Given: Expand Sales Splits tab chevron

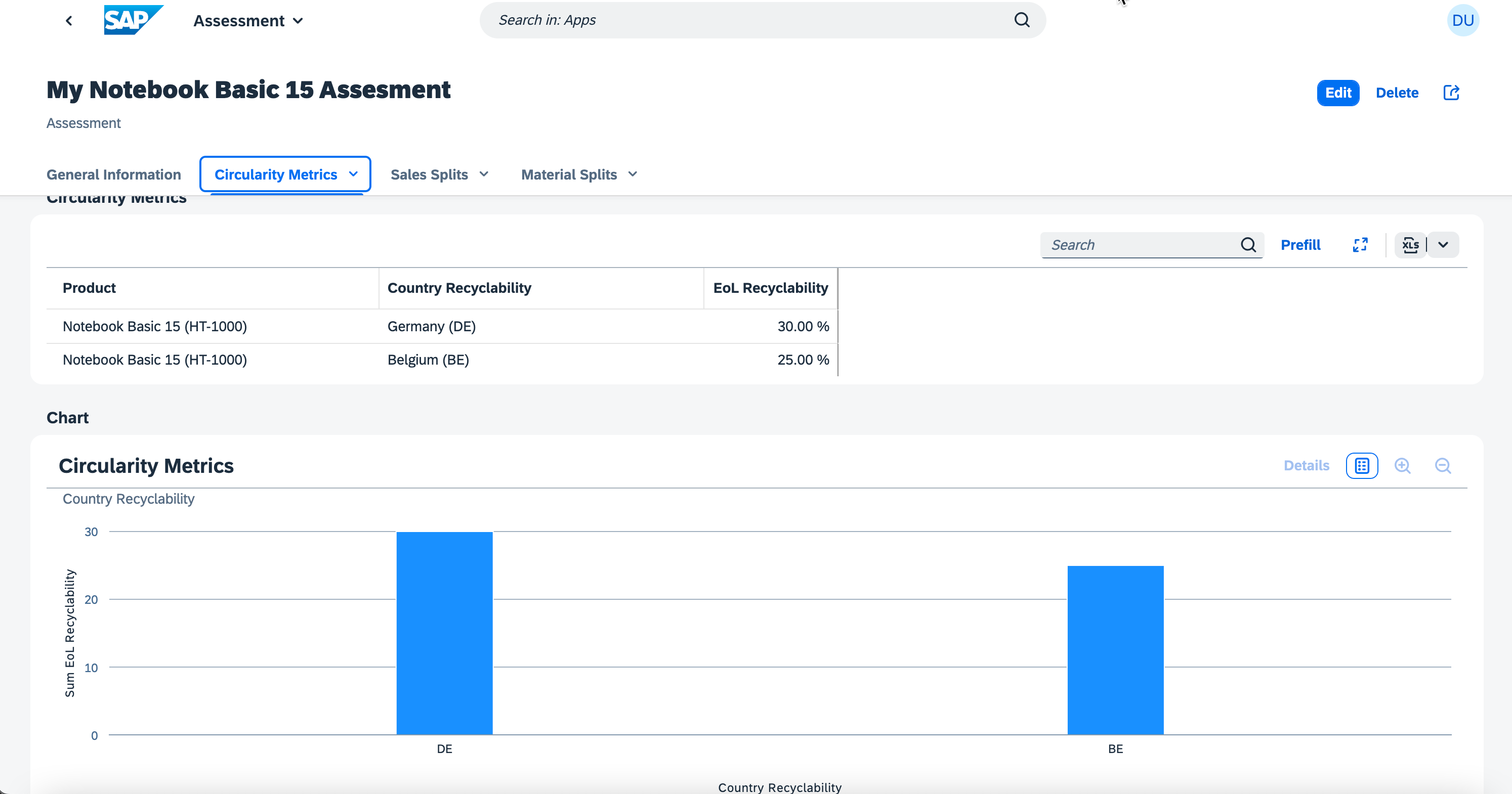Looking at the screenshot, I should point(484,174).
